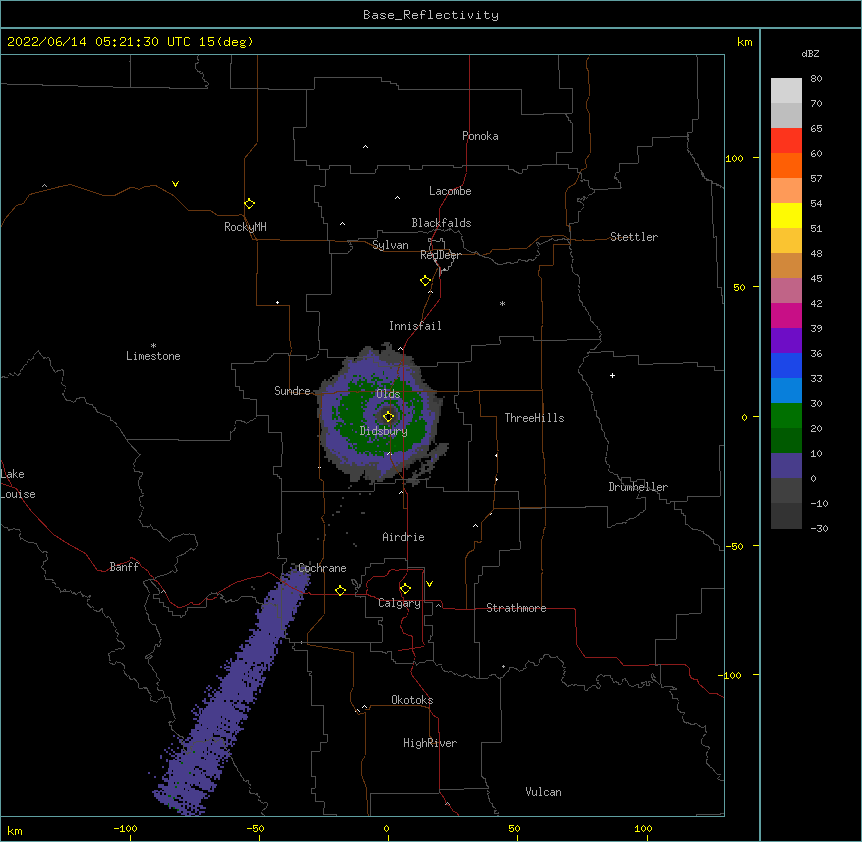Click the Lacombe city label
The image size is (862, 842).
[450, 191]
